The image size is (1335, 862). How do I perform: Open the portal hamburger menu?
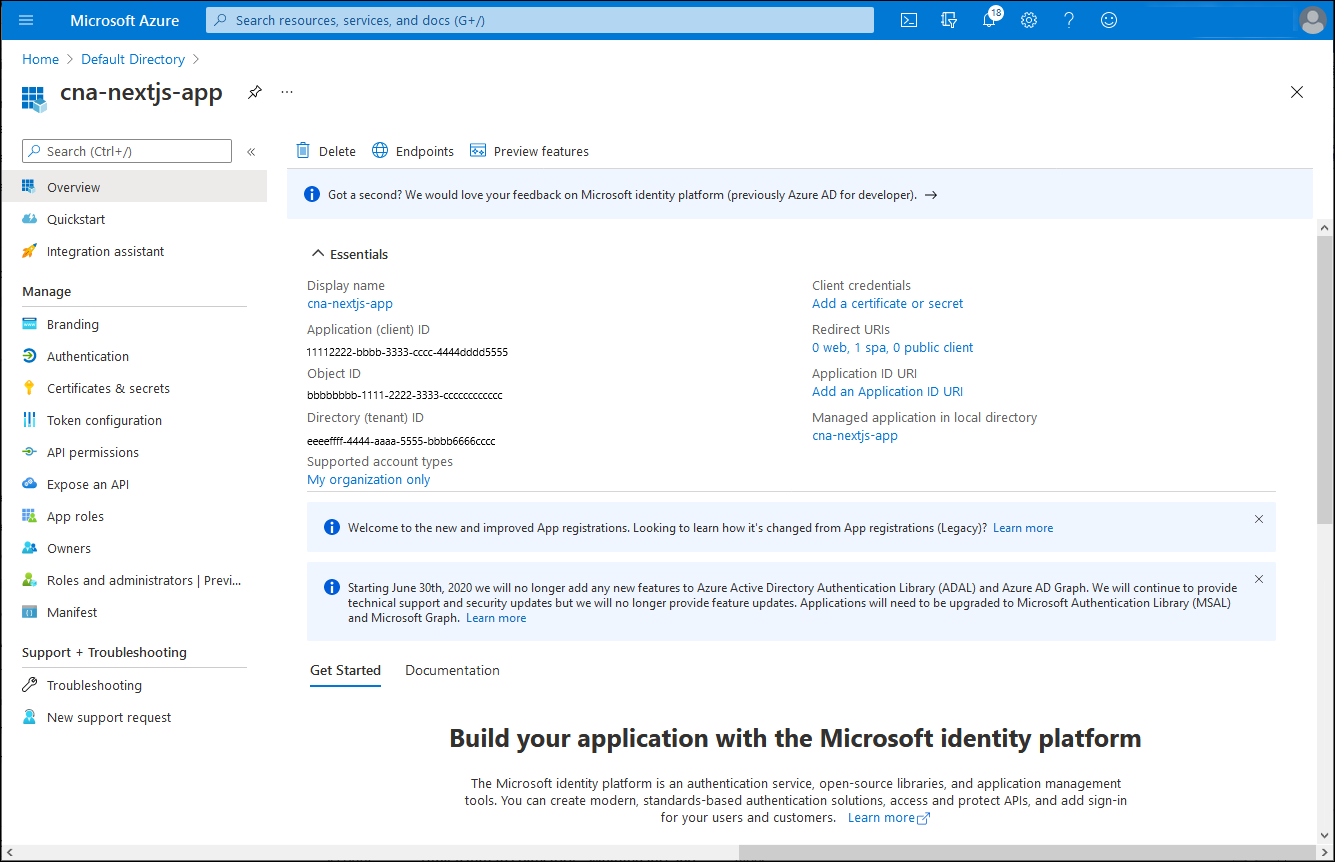point(26,20)
